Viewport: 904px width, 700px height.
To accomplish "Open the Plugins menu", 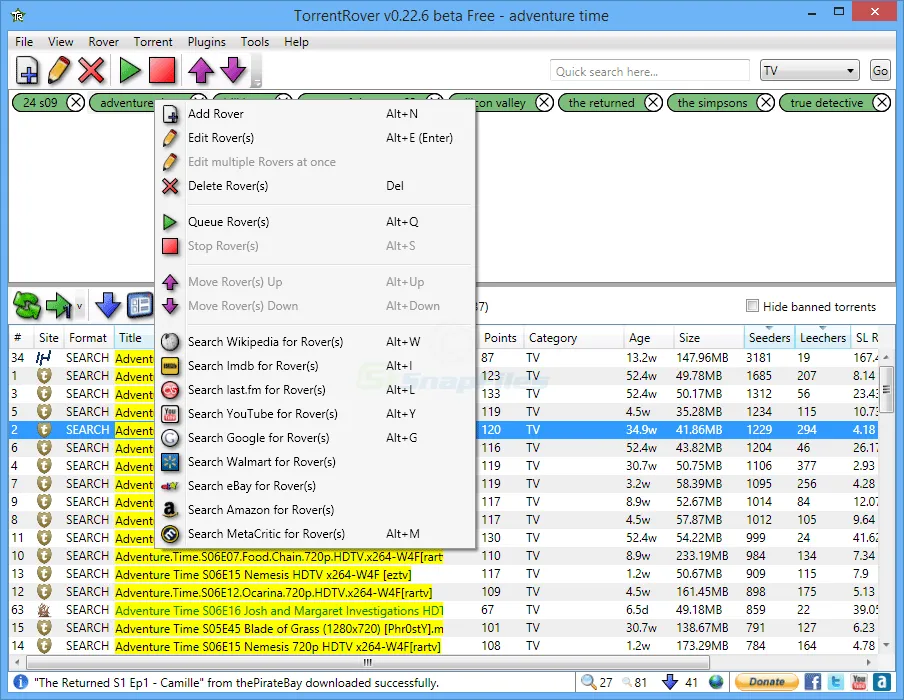I will click(206, 42).
